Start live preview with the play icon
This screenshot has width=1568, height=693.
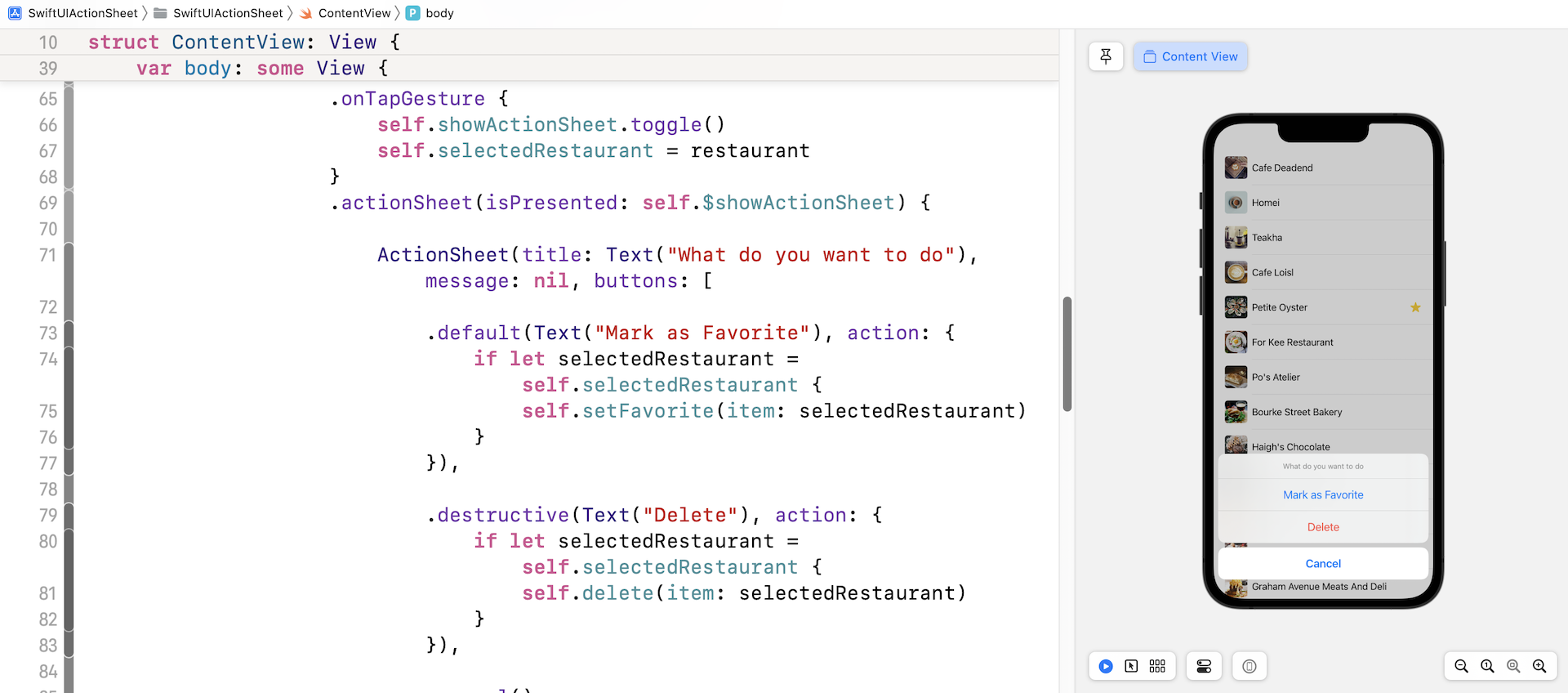click(1106, 666)
